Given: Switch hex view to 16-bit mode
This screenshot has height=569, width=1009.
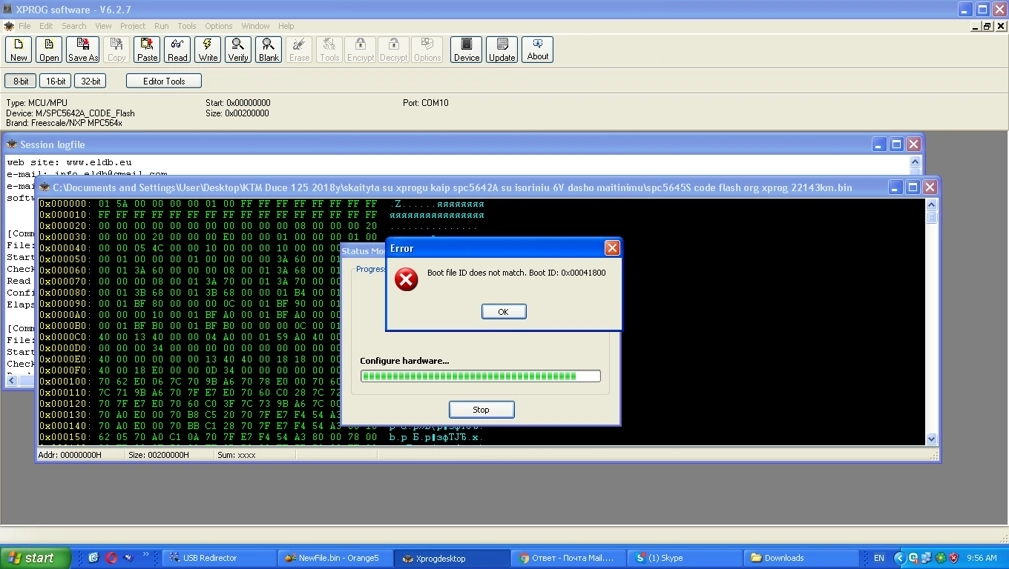Looking at the screenshot, I should [55, 81].
